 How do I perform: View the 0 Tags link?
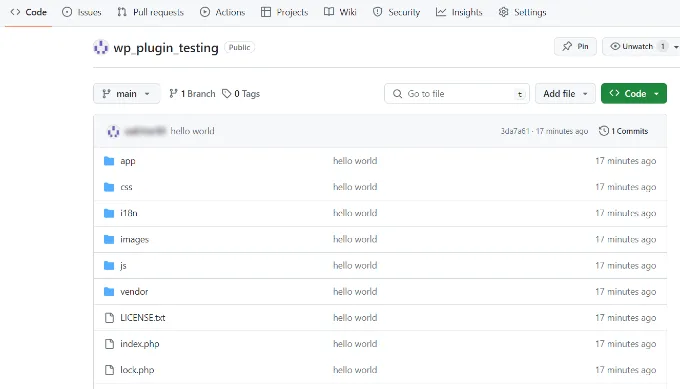[x=241, y=94]
